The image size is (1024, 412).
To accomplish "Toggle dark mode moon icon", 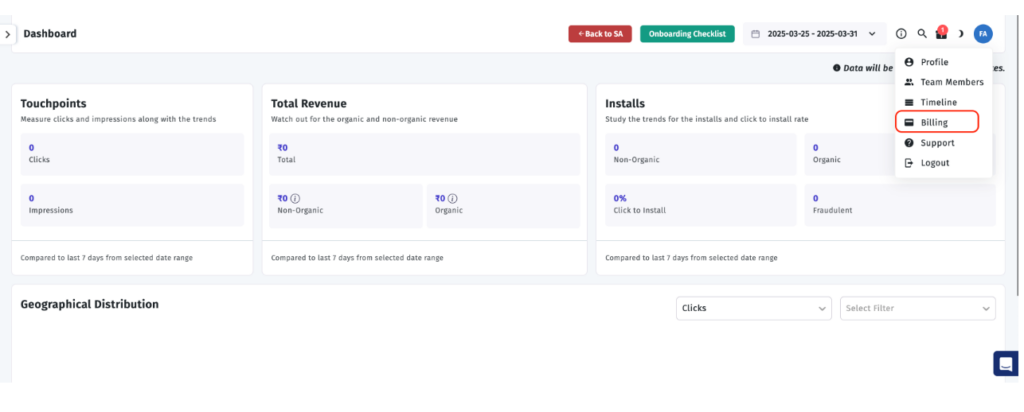I will click(961, 34).
